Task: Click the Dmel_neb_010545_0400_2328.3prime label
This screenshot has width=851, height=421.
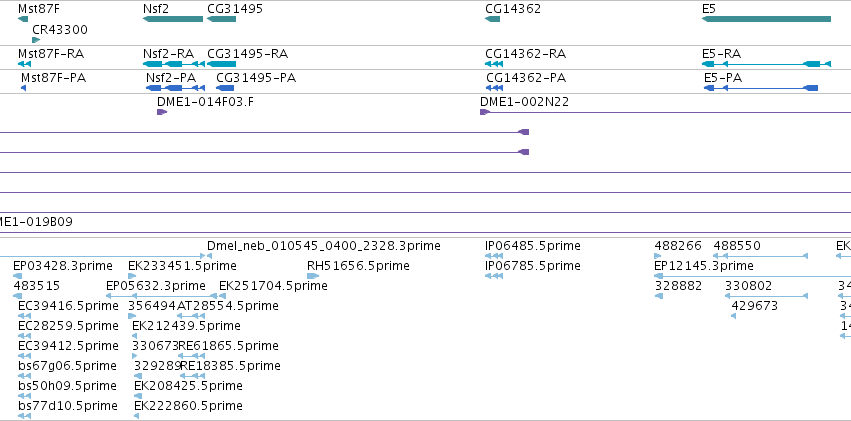Action: pyautogui.click(x=323, y=246)
